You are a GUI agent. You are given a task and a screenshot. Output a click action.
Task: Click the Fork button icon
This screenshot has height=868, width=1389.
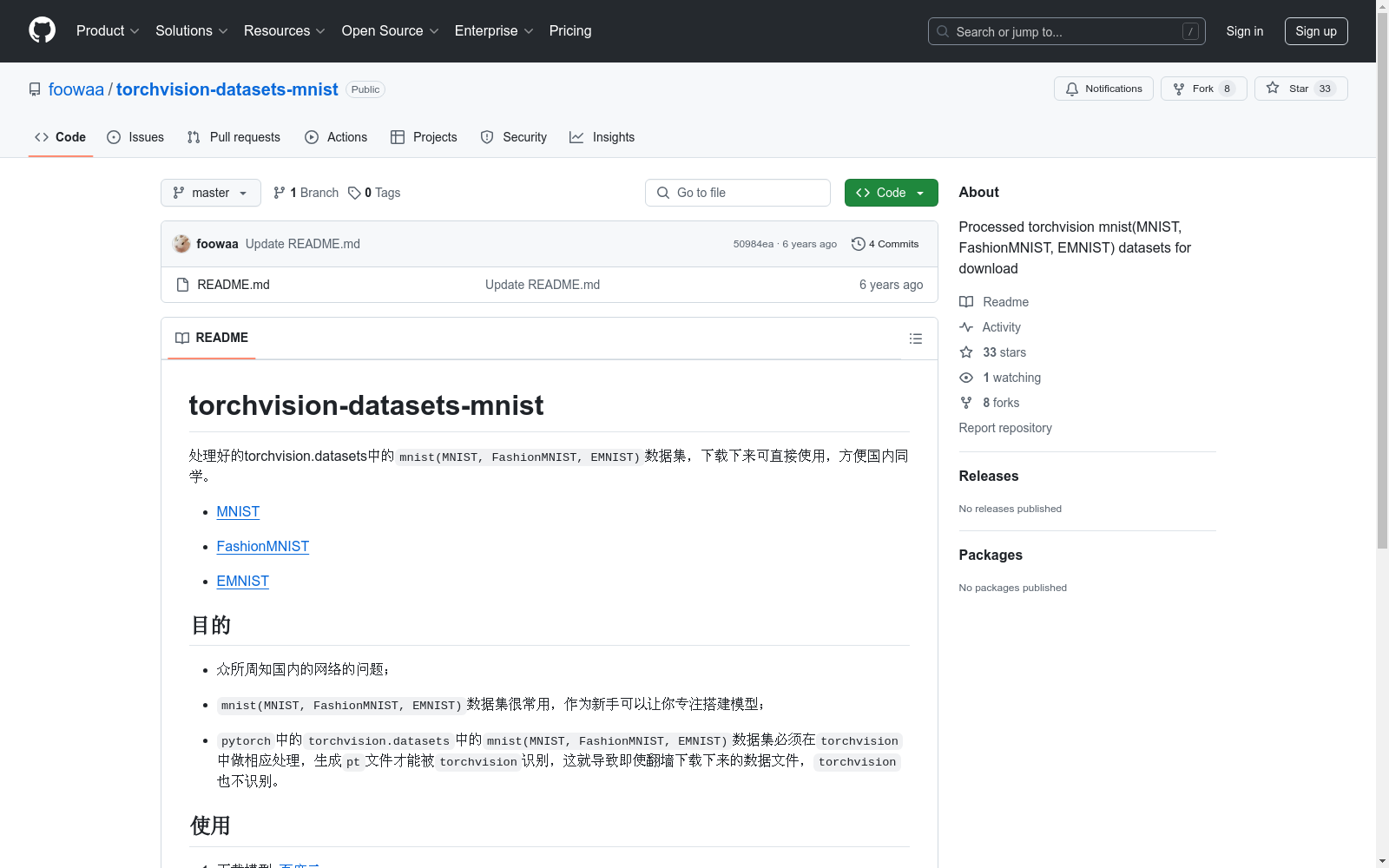(x=1179, y=89)
